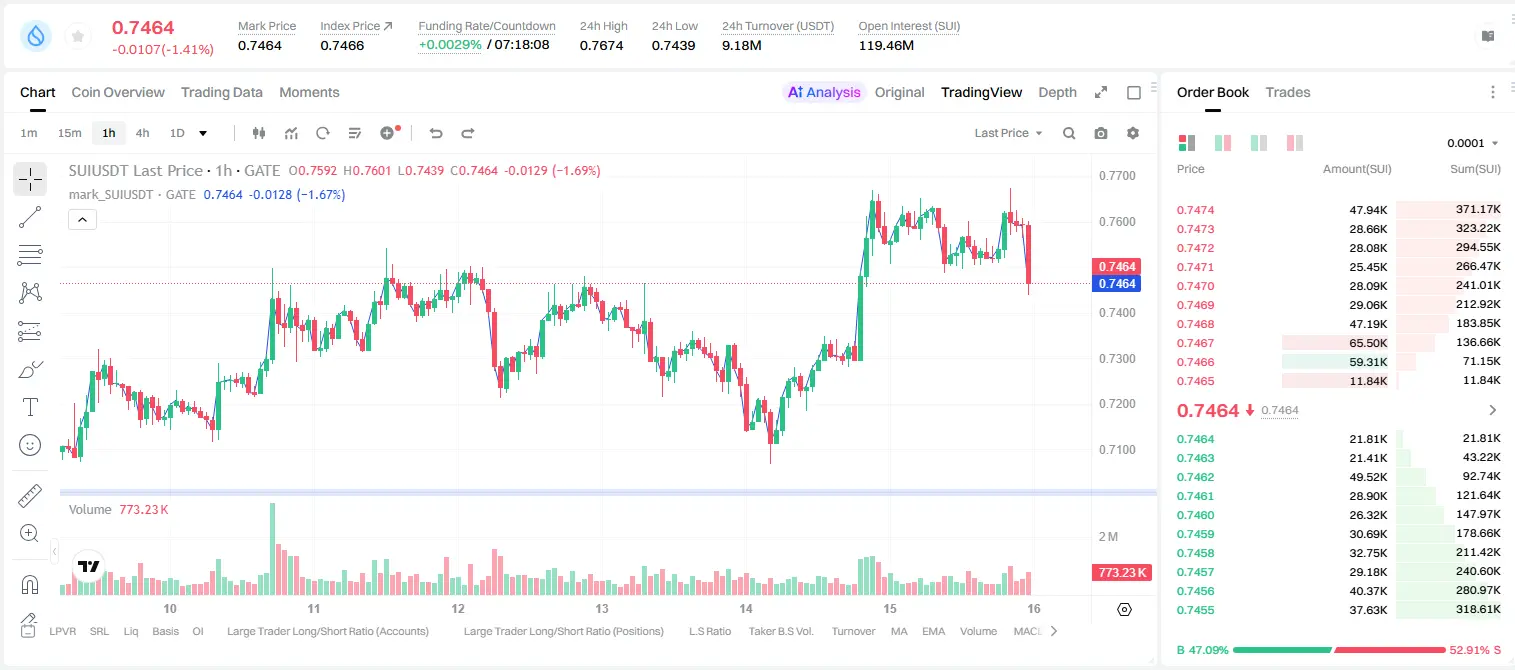1515x670 pixels.
Task: Undo the last chart action
Action: (x=436, y=133)
